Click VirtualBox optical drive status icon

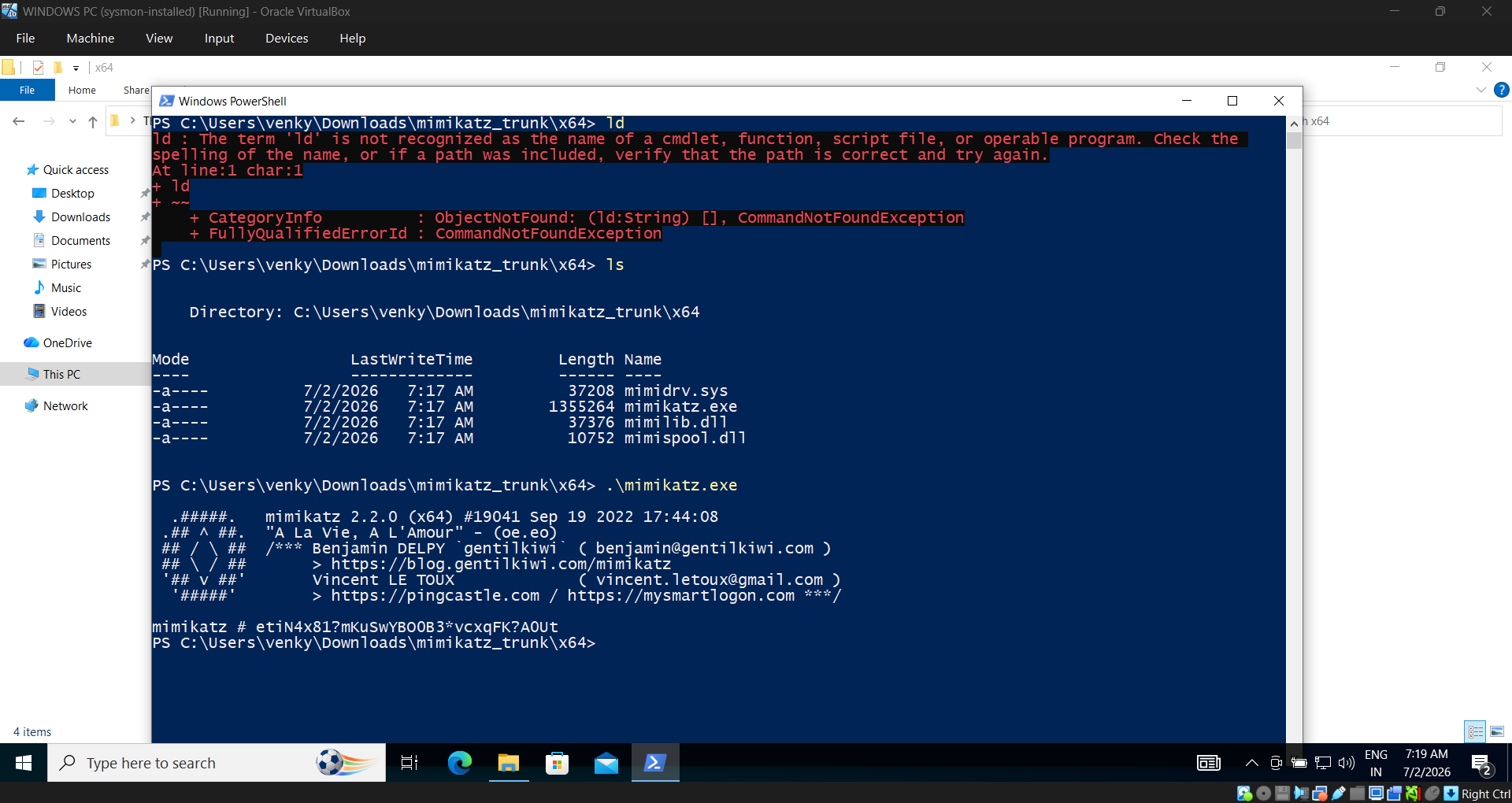click(x=1263, y=794)
